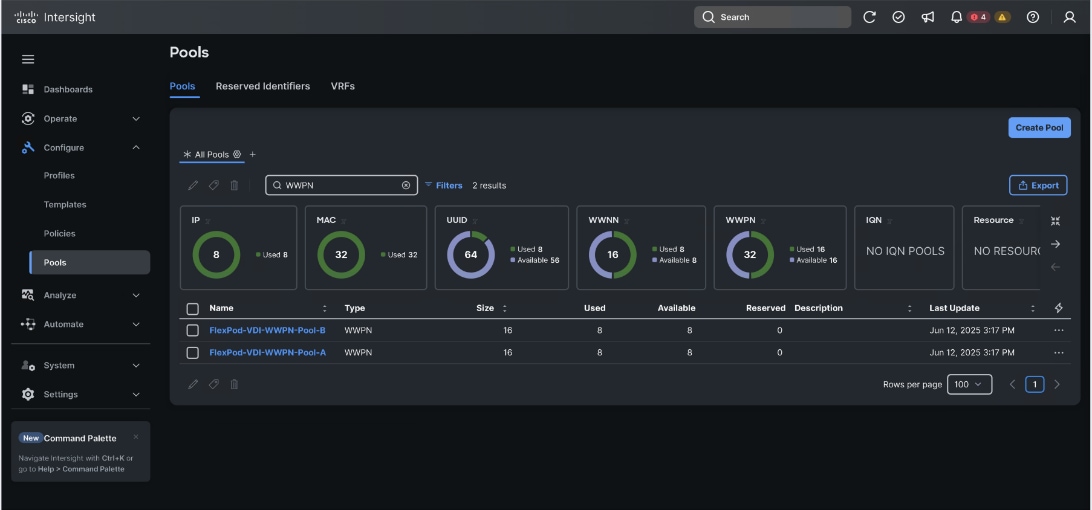Click the Automate sidebar icon

[x=28, y=324]
